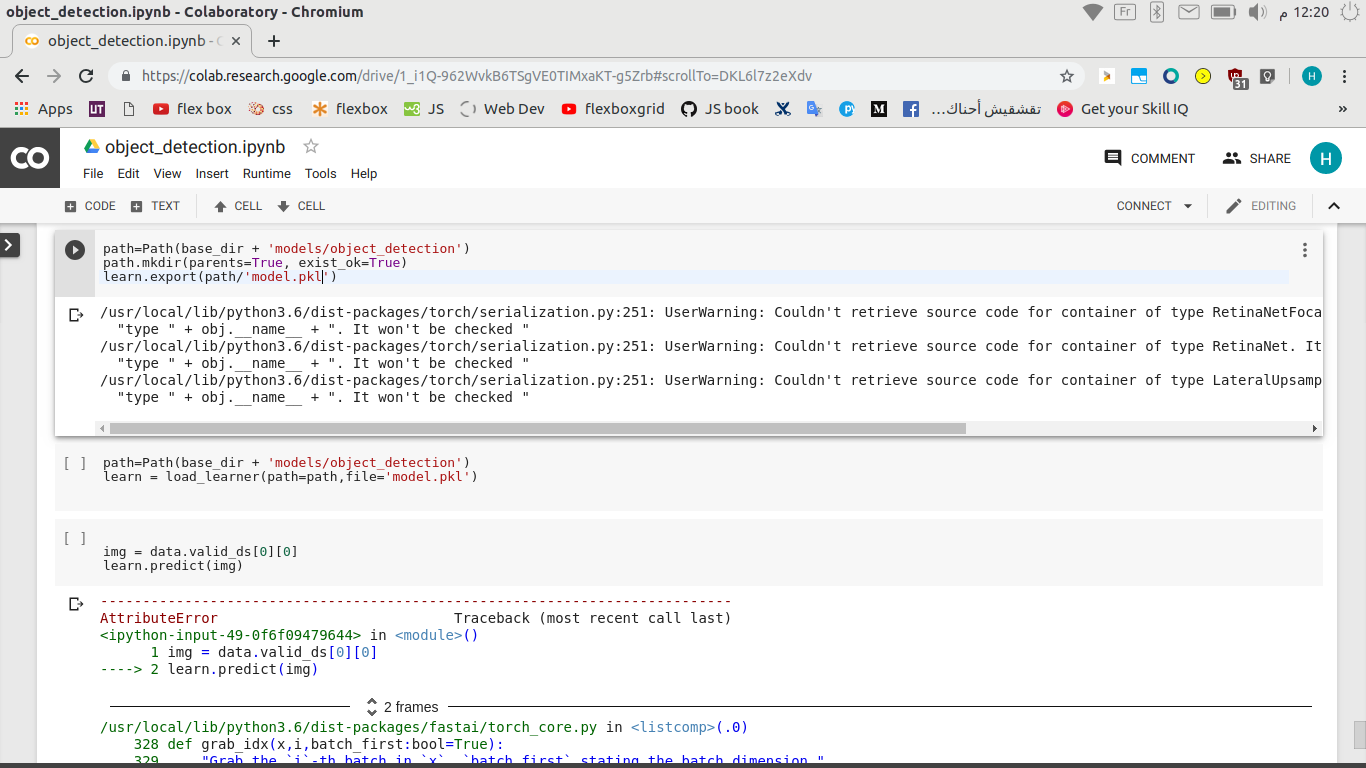The height and width of the screenshot is (768, 1366).
Task: Collapse the header with the up chevron
Action: 1333,206
